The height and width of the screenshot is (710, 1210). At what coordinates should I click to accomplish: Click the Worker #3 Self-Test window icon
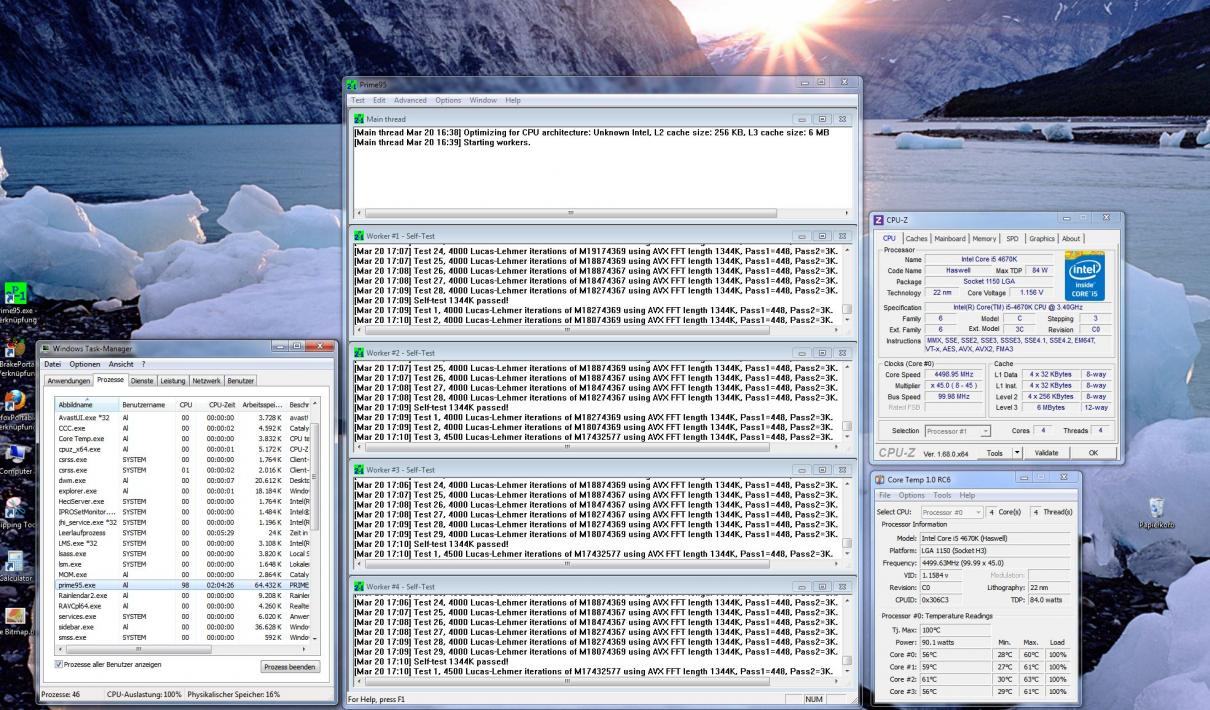tap(360, 470)
